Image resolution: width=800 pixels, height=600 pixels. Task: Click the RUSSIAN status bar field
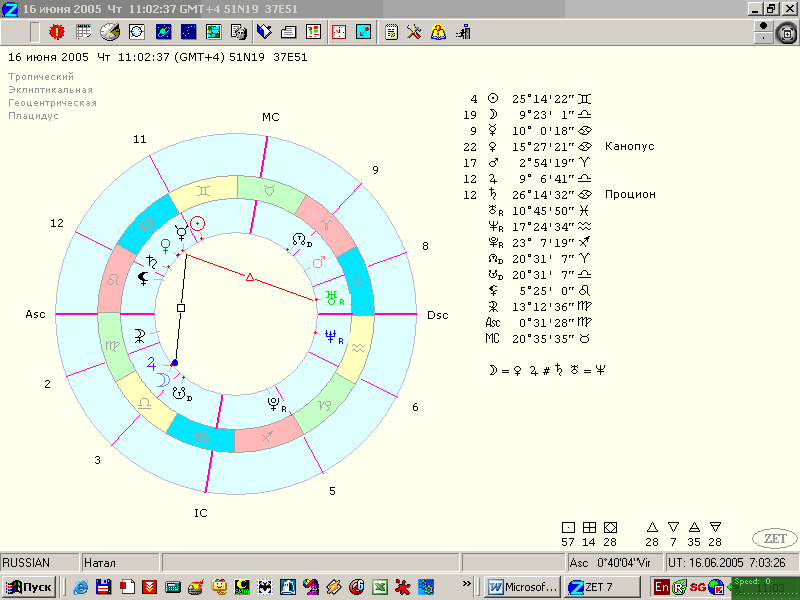point(40,563)
